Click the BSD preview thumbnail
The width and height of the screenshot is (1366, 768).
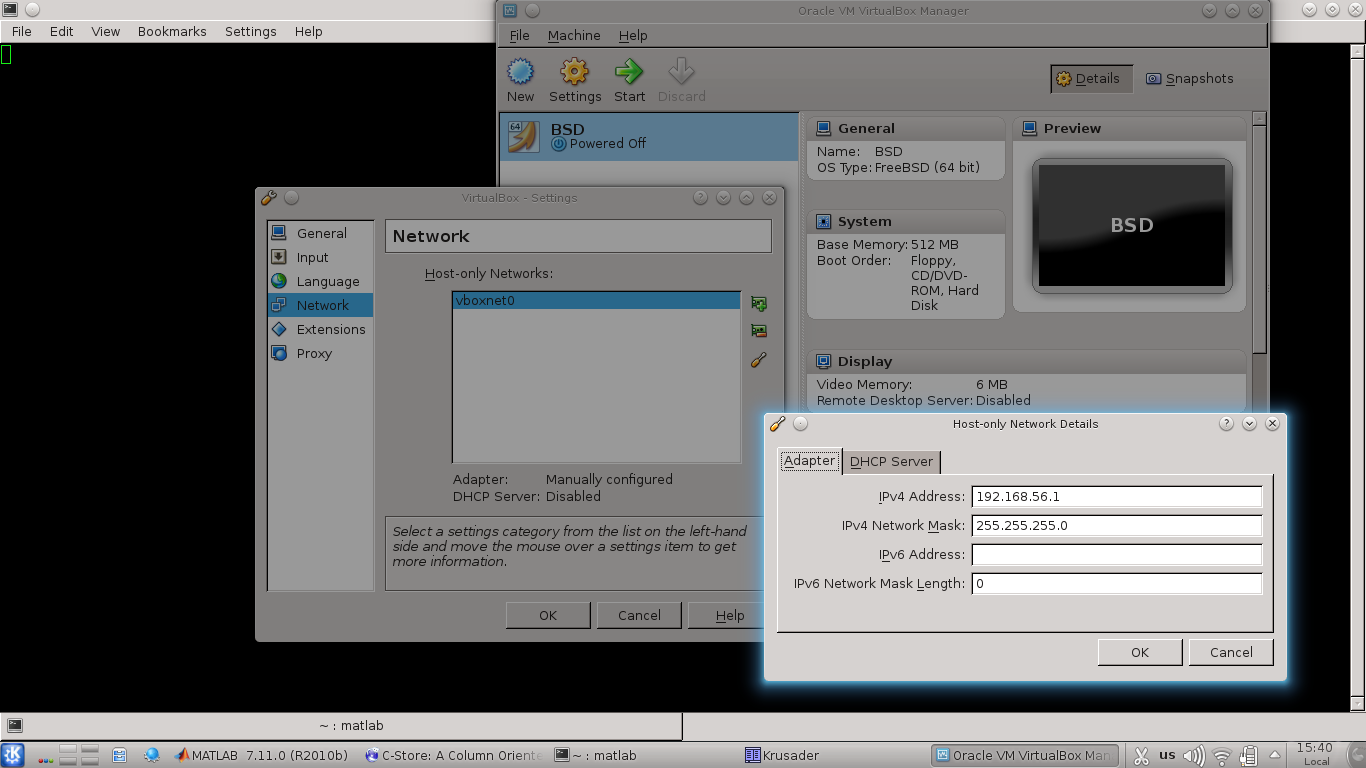click(x=1132, y=225)
